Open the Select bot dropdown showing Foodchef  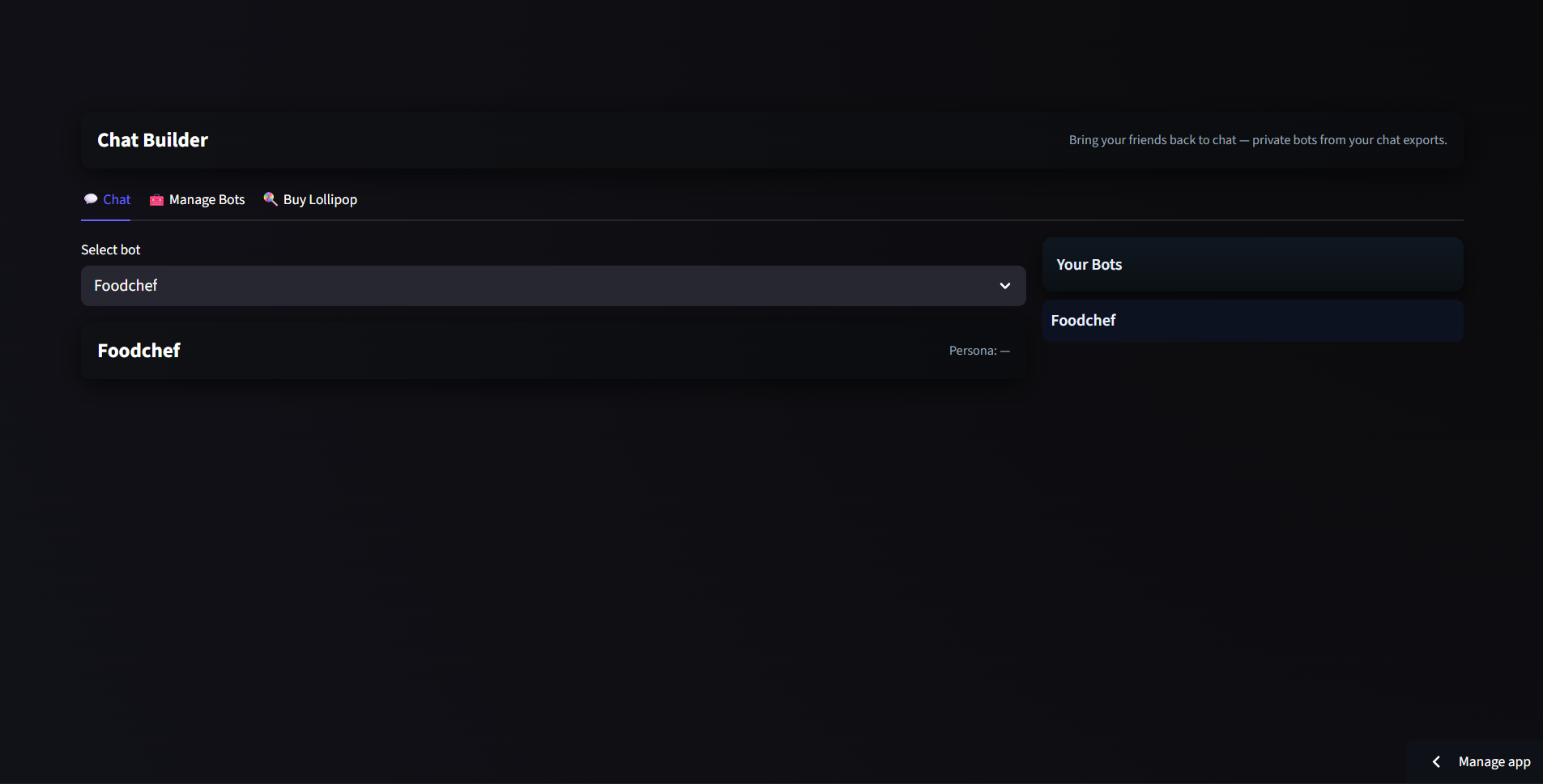click(552, 286)
